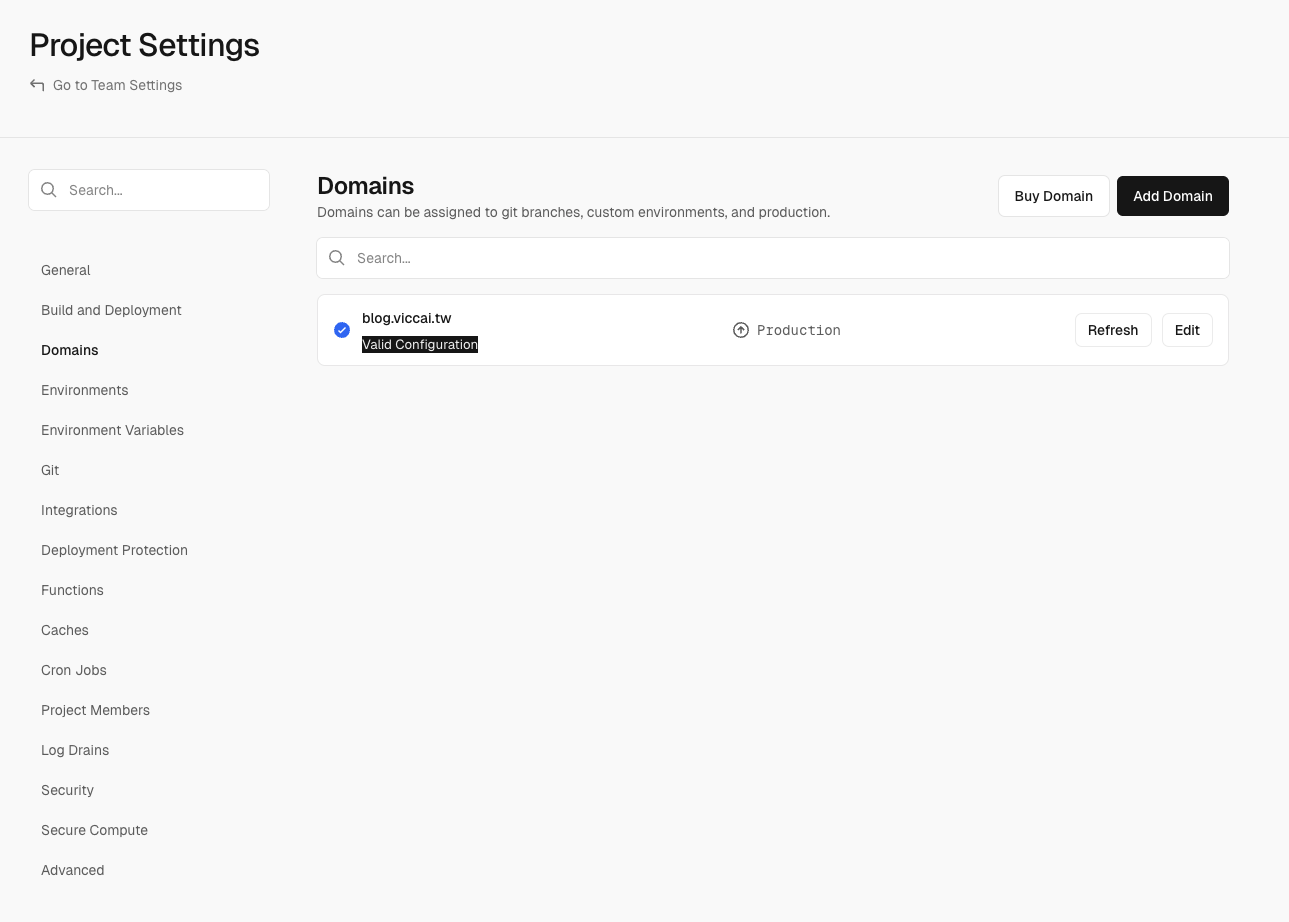The image size is (1289, 922).
Task: Click the Production up-arrow circle icon
Action: coord(741,330)
